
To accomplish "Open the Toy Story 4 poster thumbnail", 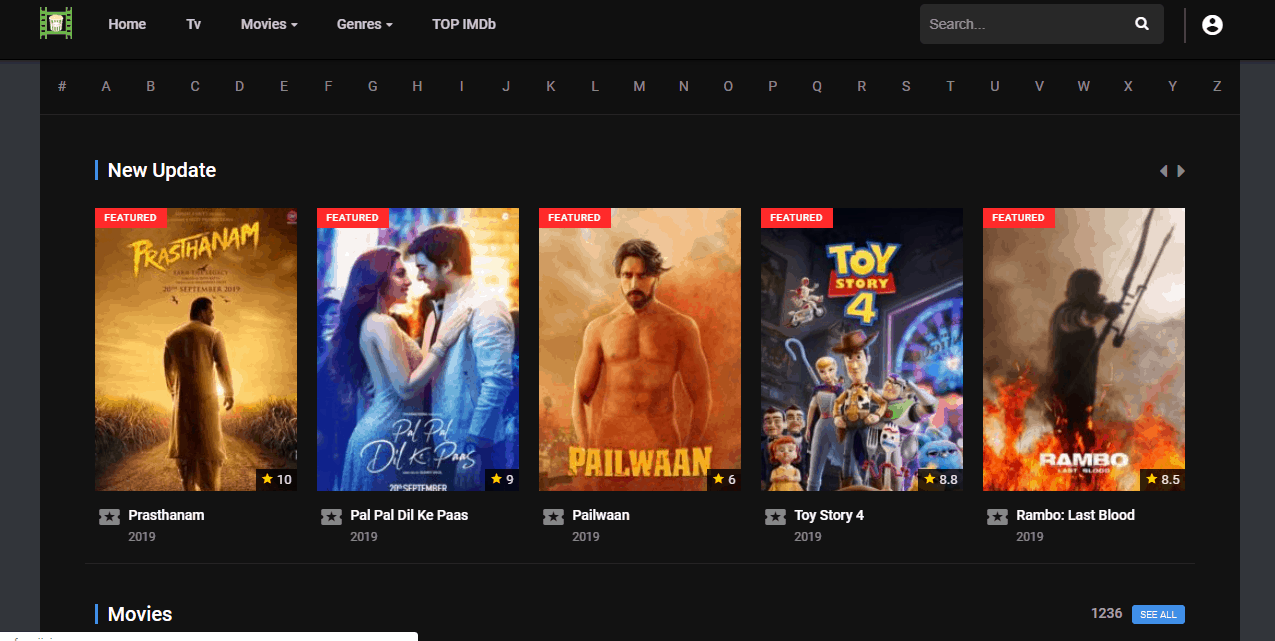I will click(x=862, y=349).
